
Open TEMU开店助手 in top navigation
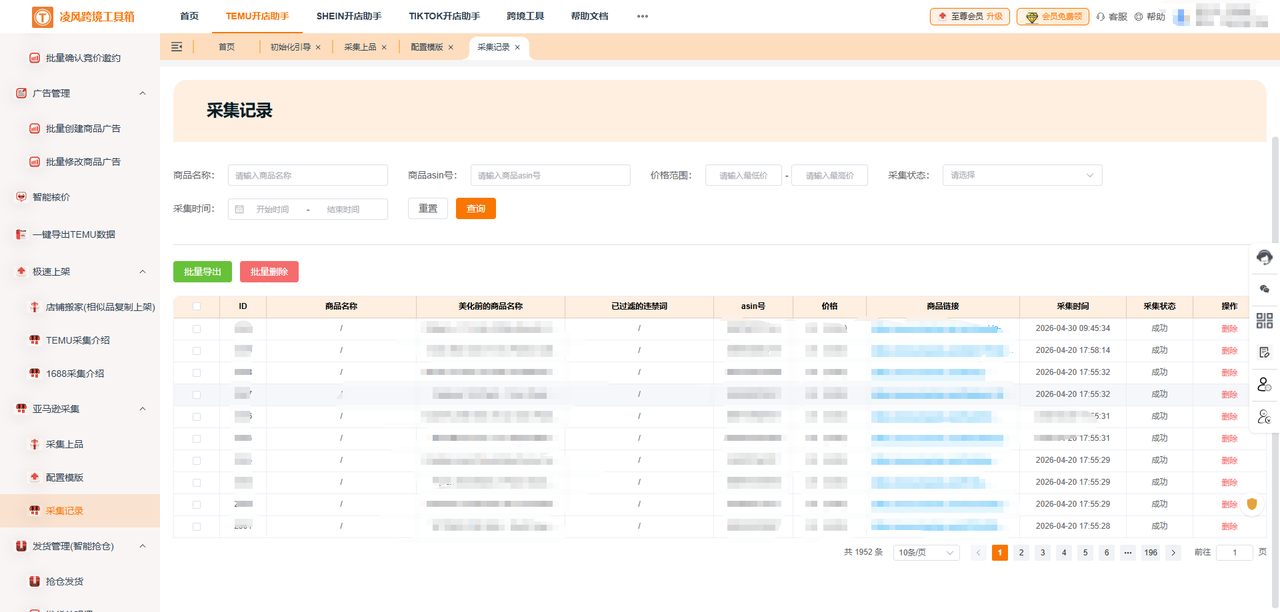coord(257,17)
